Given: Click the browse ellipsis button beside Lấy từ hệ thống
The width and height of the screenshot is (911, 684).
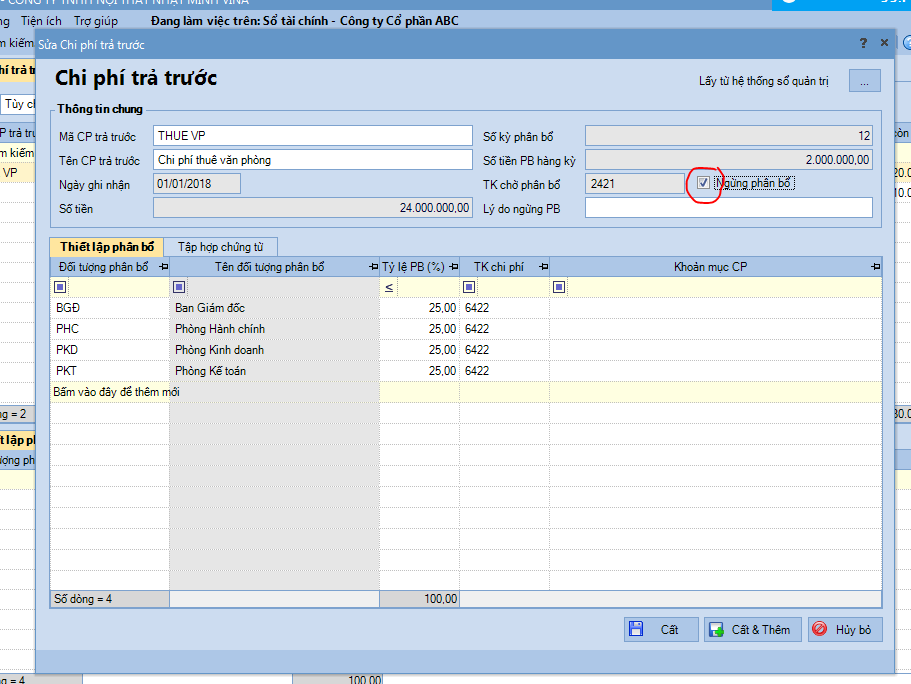Looking at the screenshot, I should 865,81.
